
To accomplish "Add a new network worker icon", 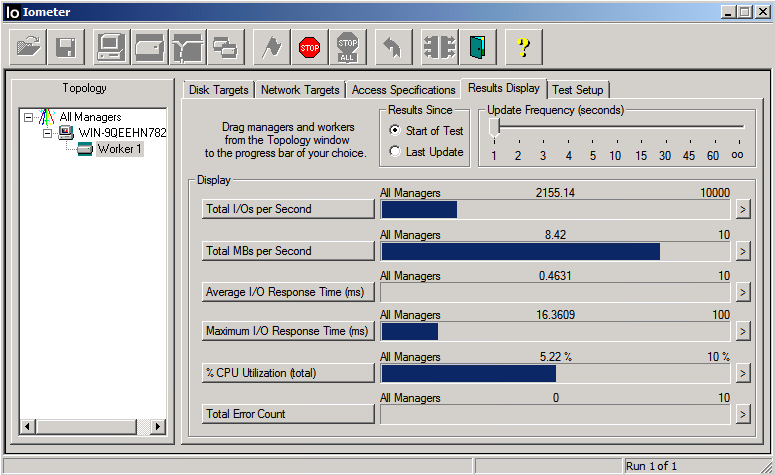I will pos(187,47).
